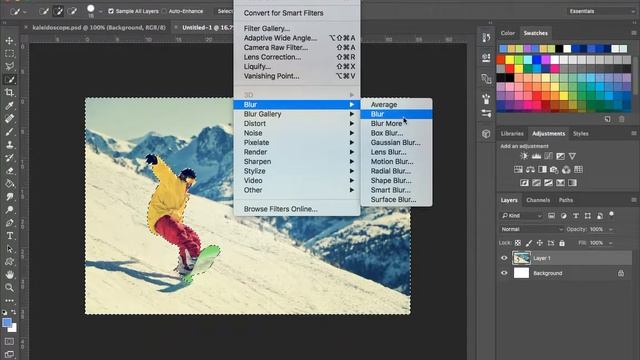Switch to the Libraries tab

512,133
